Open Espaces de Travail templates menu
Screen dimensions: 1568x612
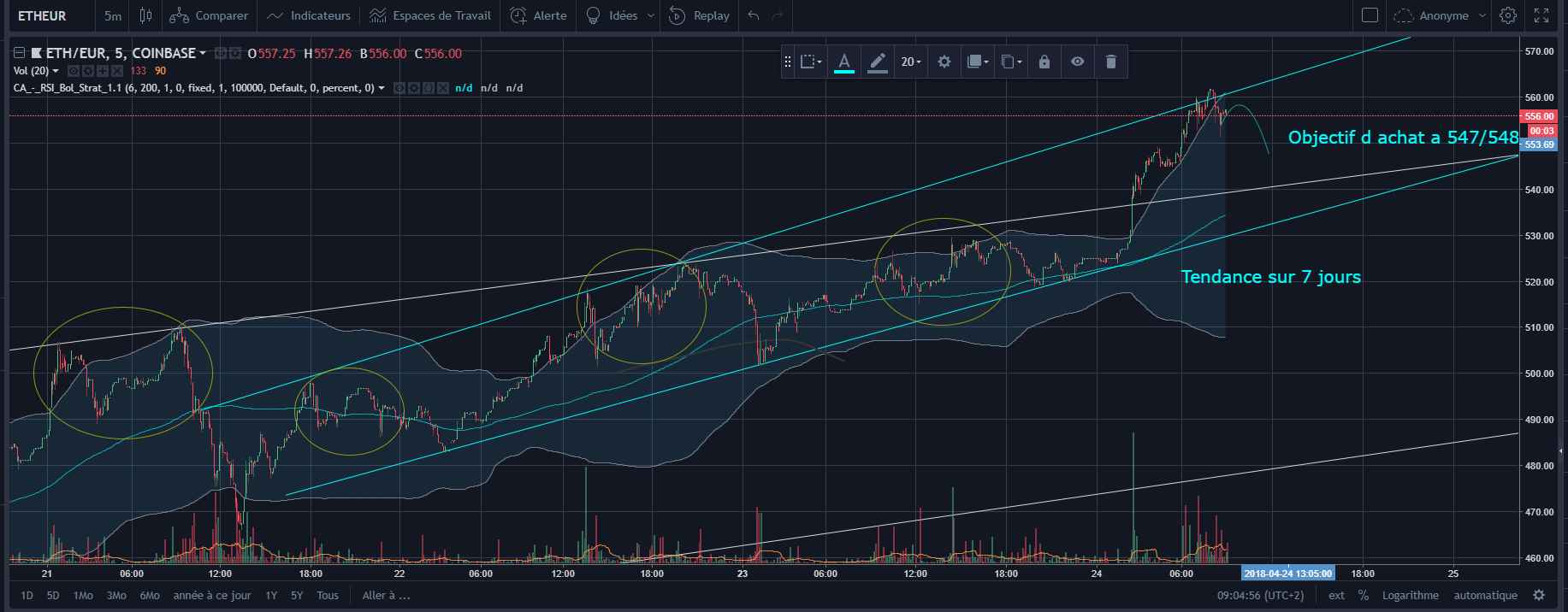(430, 15)
